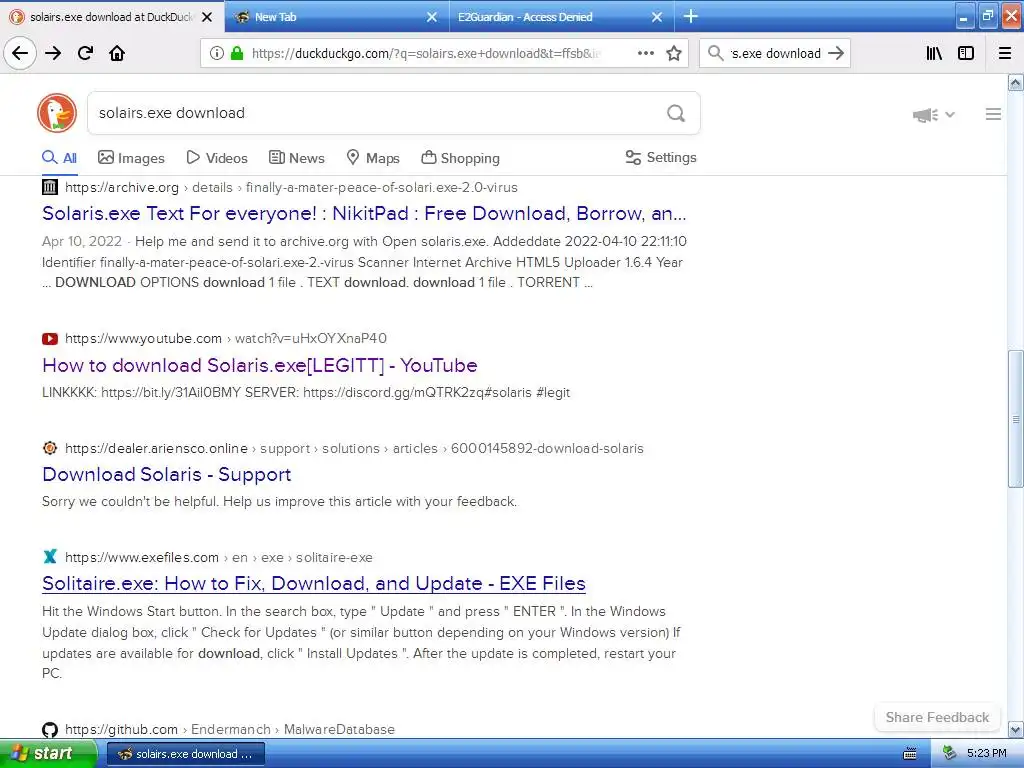Open the Library bookmarks icon
Screen dimensions: 1024x768
tap(934, 53)
